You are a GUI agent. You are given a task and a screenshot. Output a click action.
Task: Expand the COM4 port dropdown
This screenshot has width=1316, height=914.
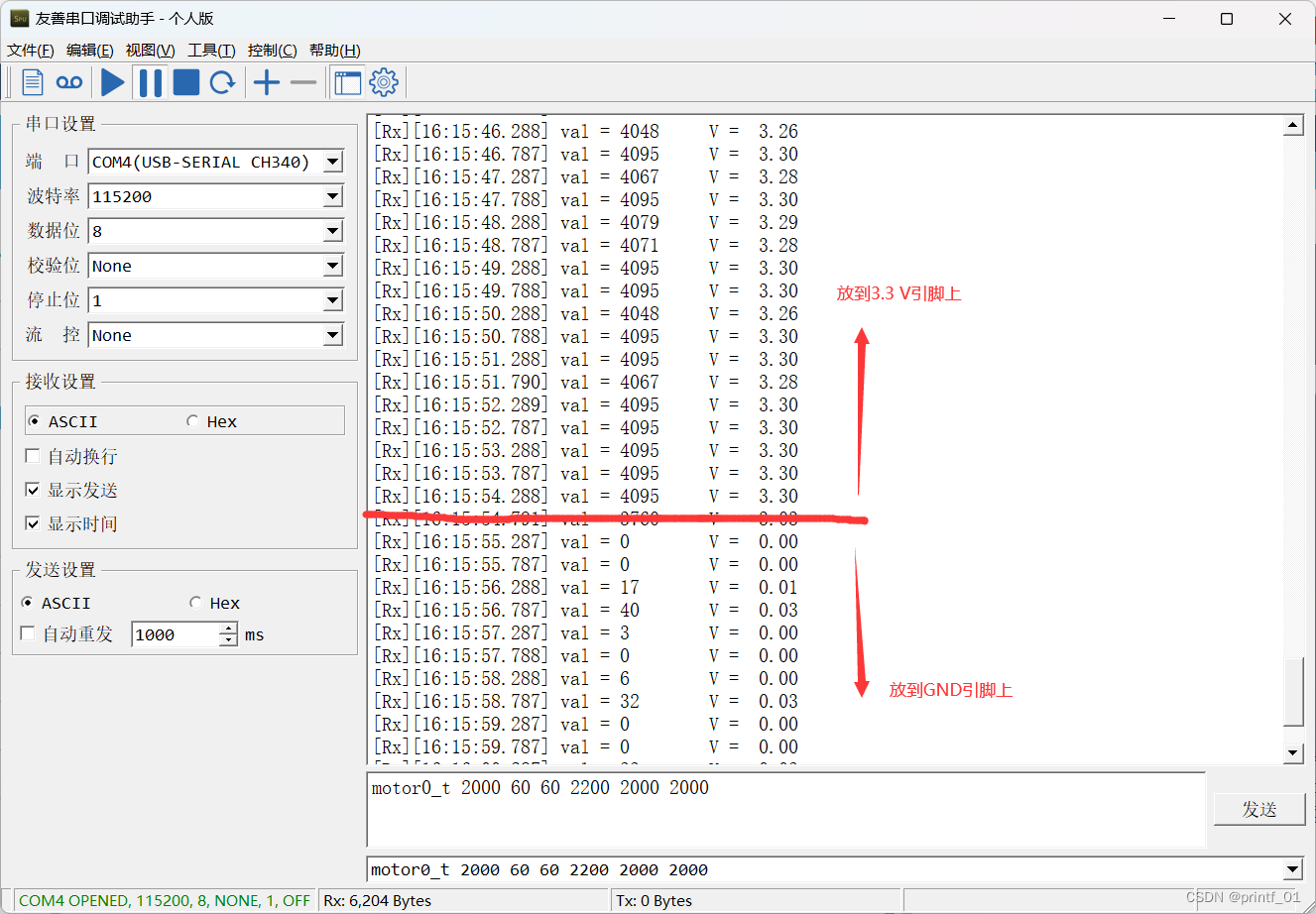tap(333, 162)
